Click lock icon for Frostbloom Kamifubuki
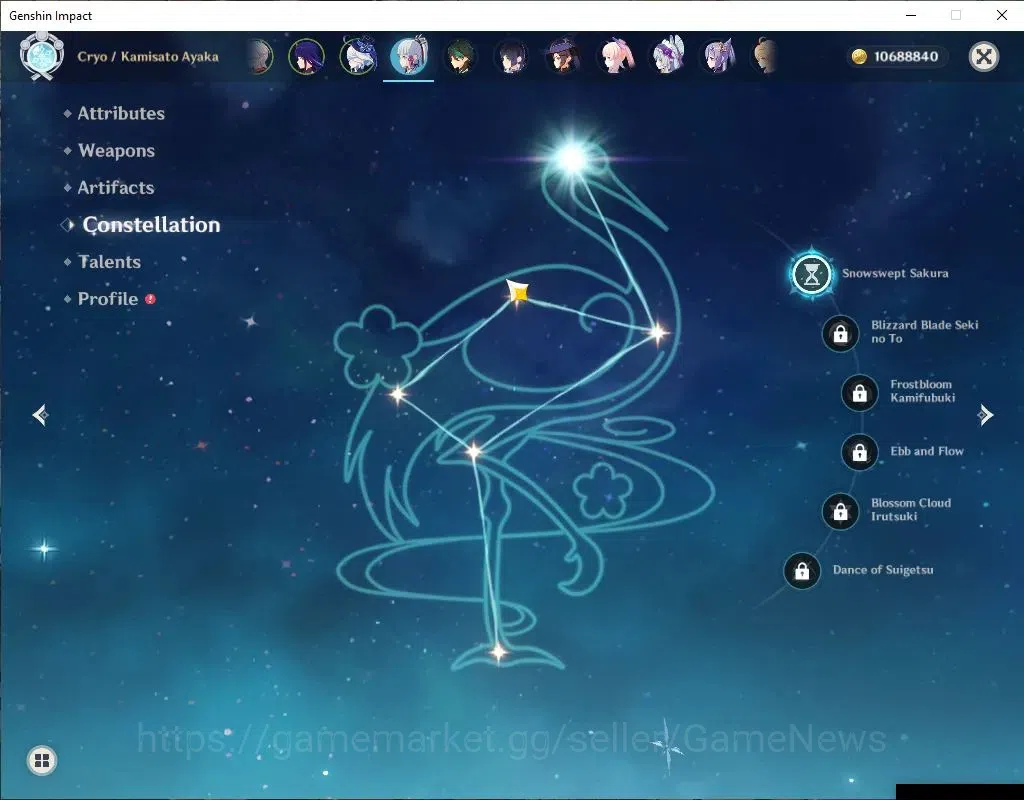The image size is (1024, 800). 859,393
